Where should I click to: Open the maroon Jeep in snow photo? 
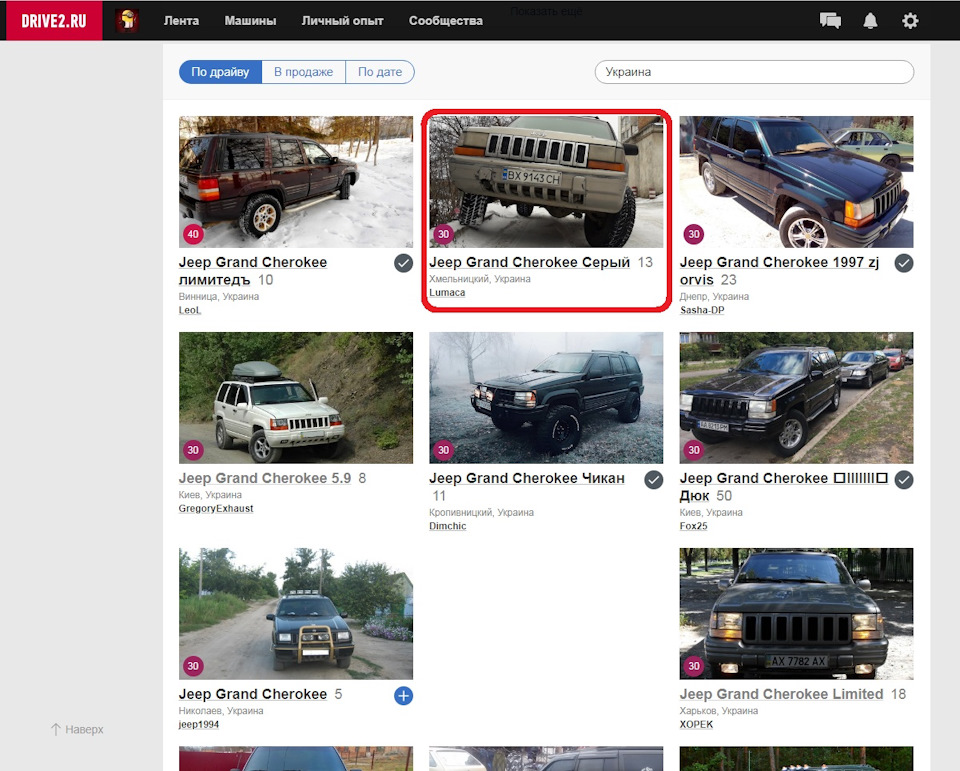pos(296,182)
